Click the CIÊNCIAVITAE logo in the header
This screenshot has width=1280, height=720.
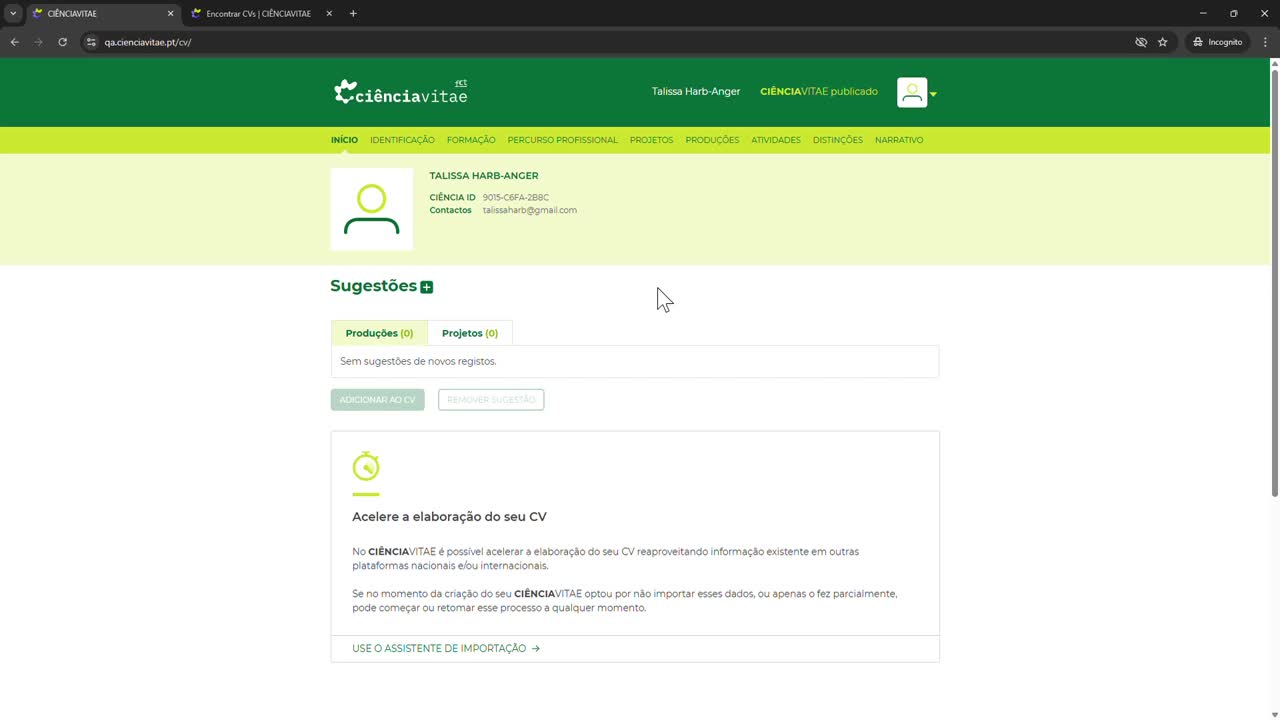(x=399, y=92)
